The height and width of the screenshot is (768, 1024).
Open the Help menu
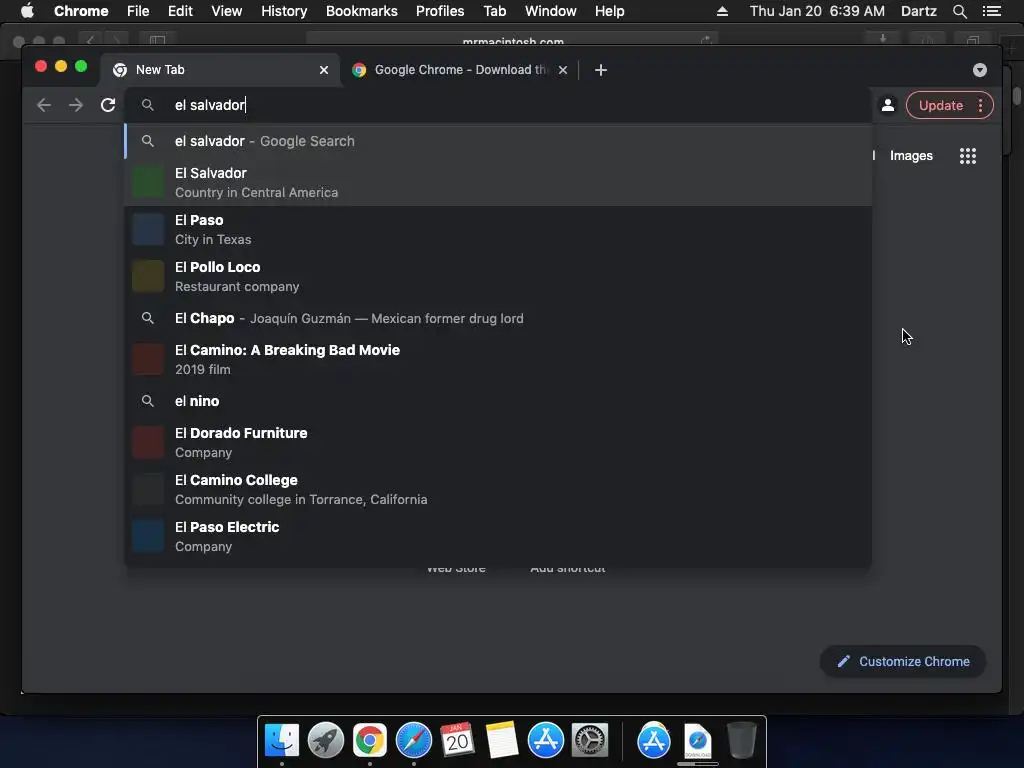(x=609, y=11)
